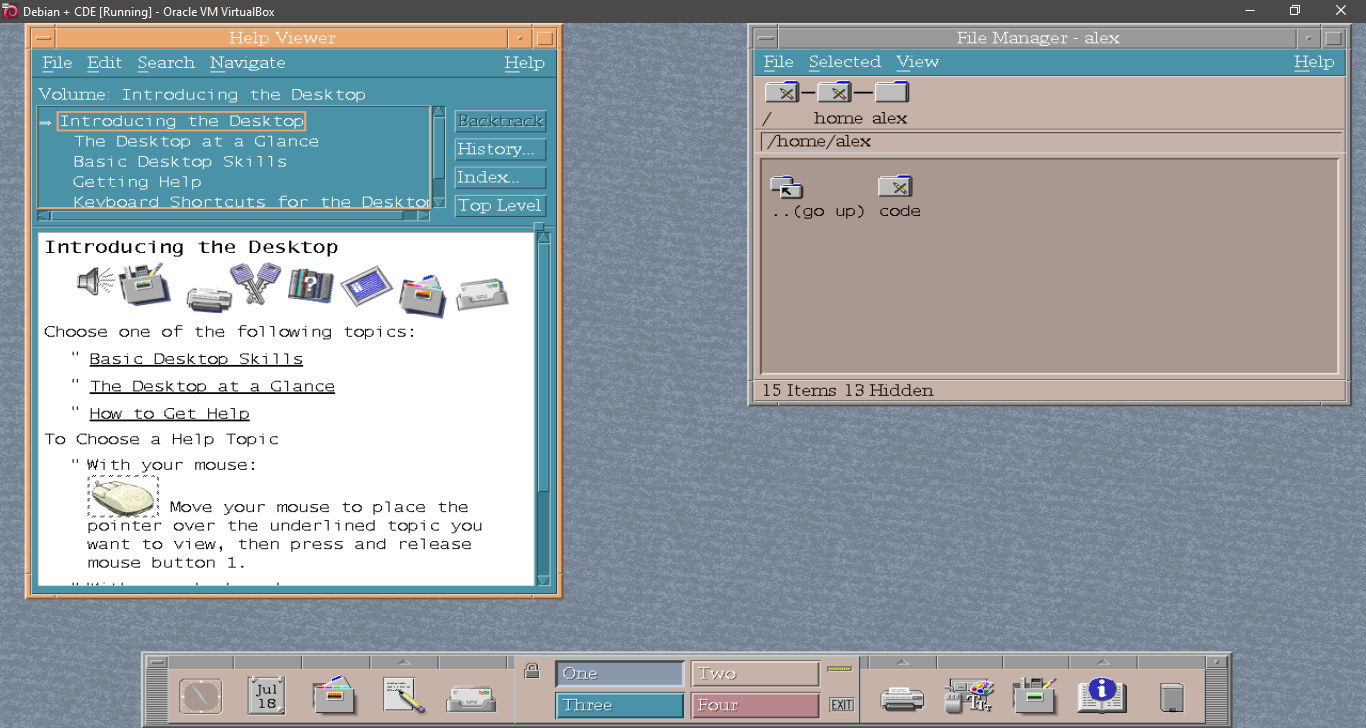The width and height of the screenshot is (1366, 728).
Task: Expand the subpanel arrow above the Help Manager icon
Action: 1103,662
